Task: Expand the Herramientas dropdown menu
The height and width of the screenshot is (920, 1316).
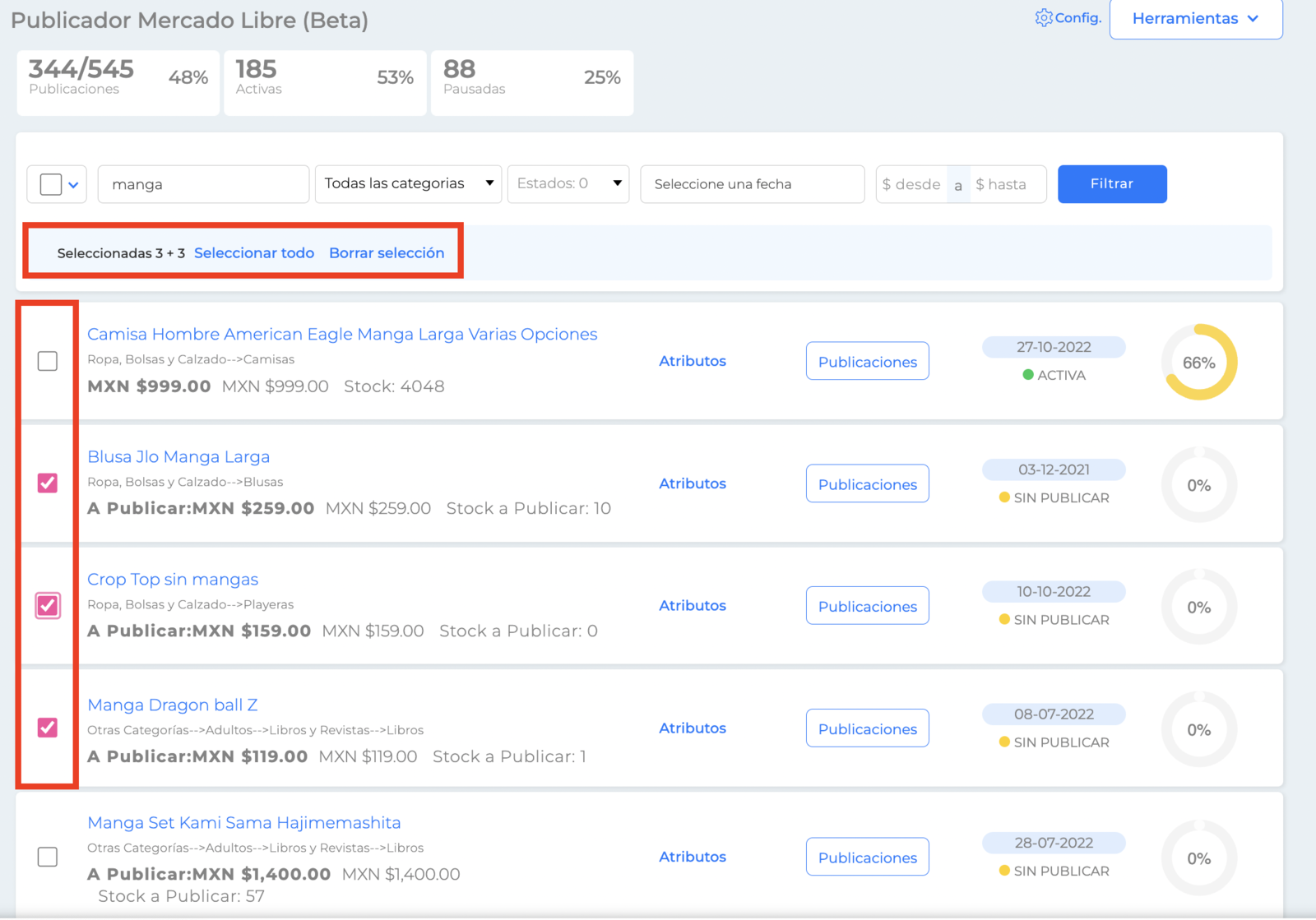Action: pyautogui.click(x=1196, y=19)
